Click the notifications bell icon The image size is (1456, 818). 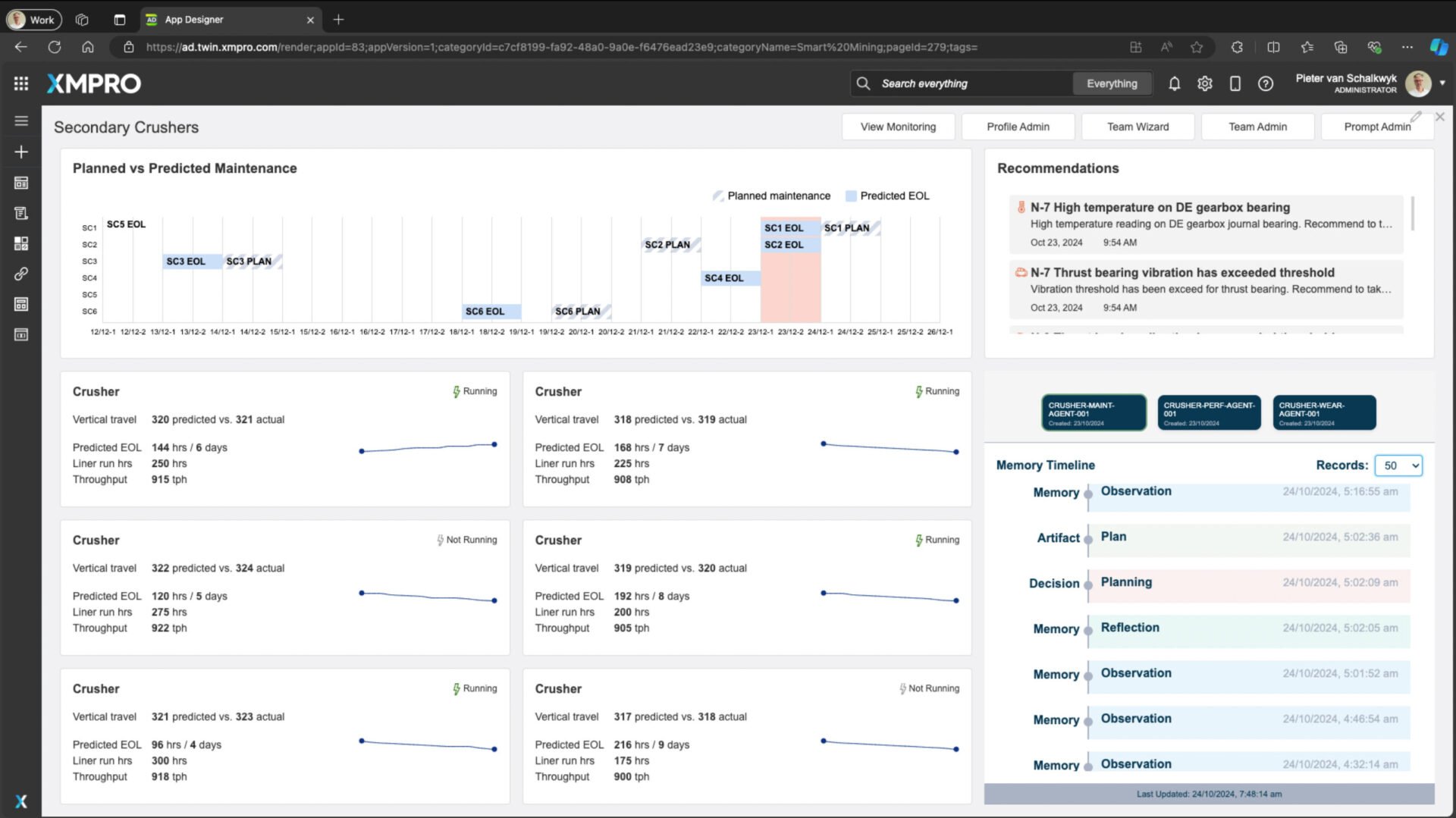pos(1174,83)
